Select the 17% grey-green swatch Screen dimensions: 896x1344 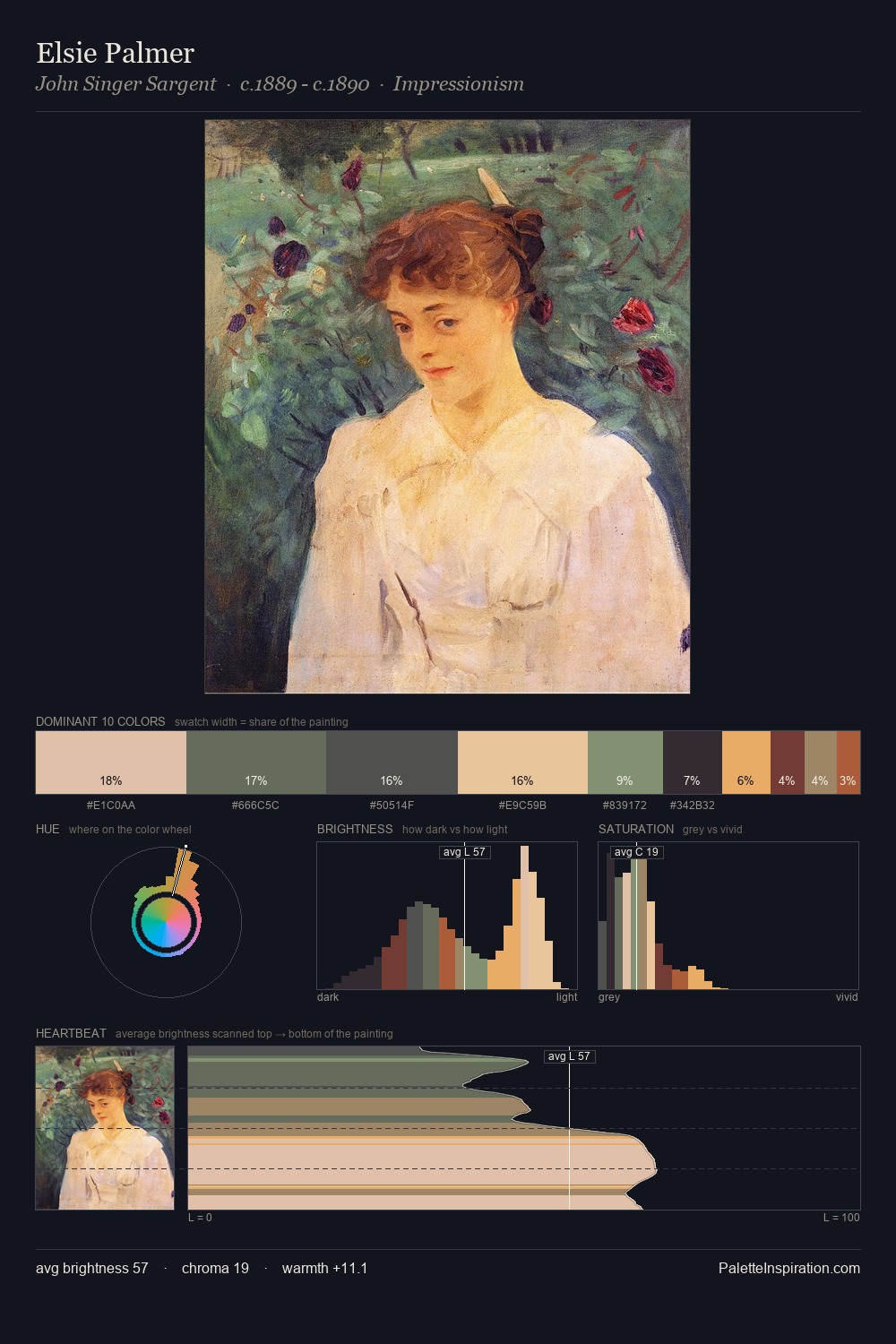[256, 762]
